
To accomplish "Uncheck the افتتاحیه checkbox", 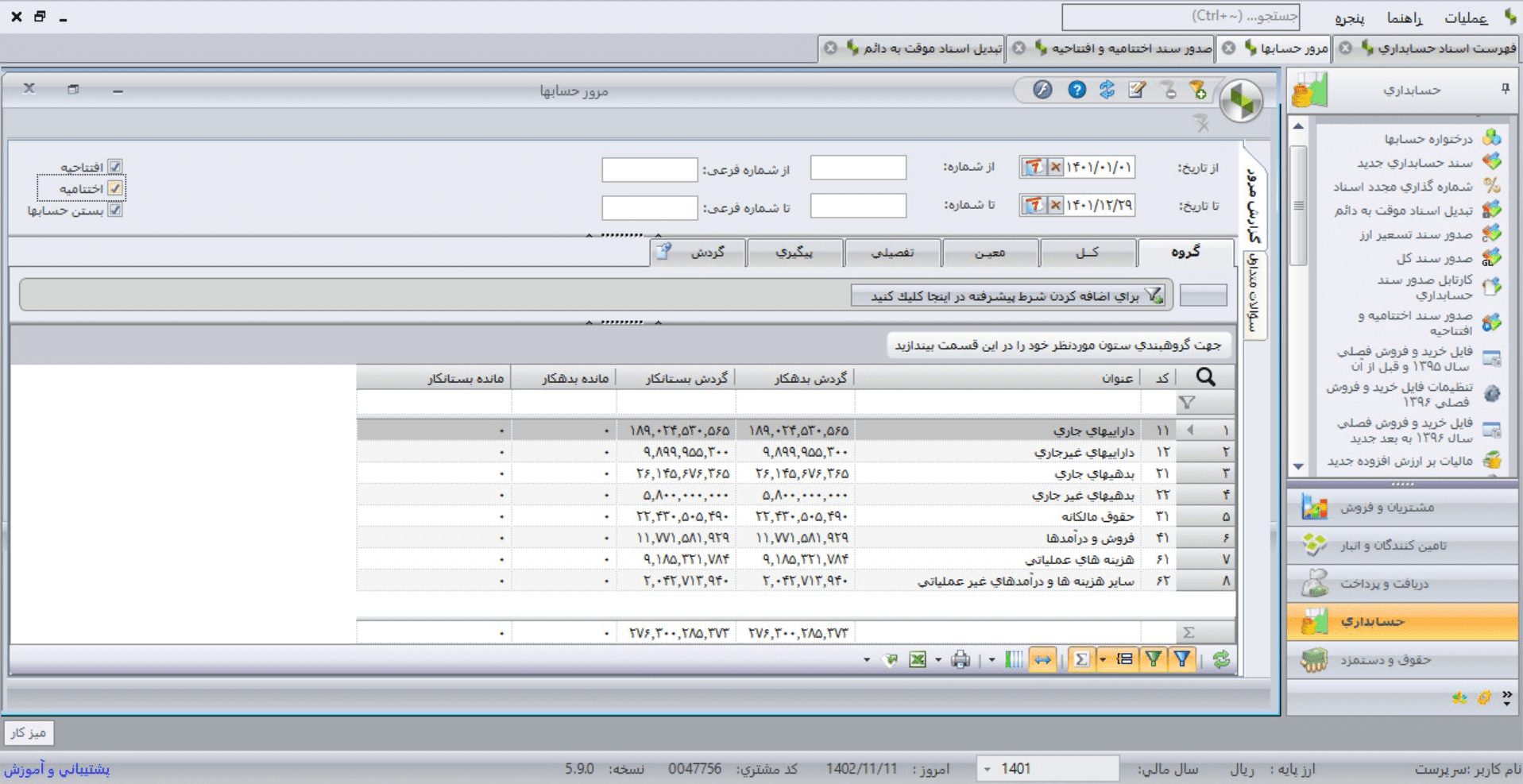I will 115,167.
